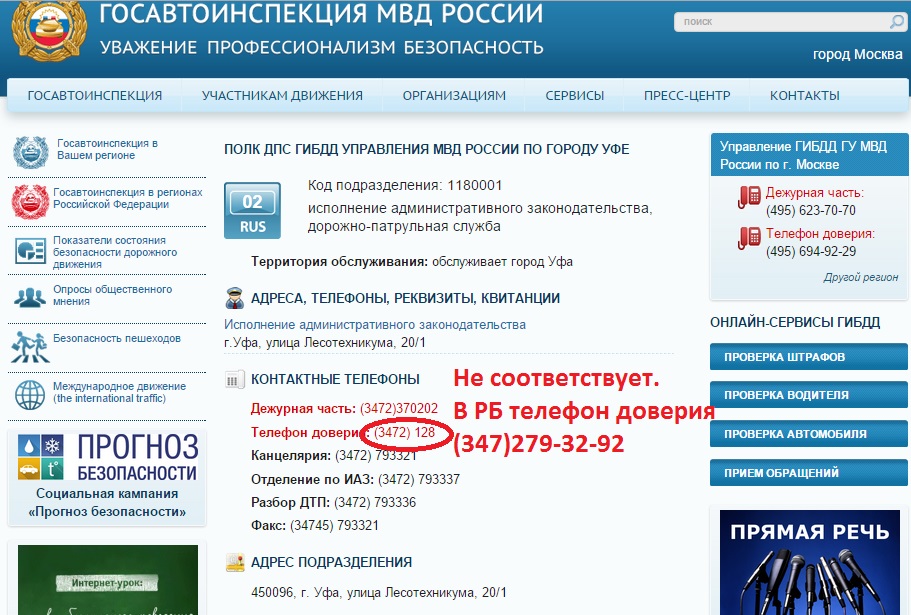Click the red phone icon beside Дежурная часть
911x615 pixels.
(x=749, y=197)
